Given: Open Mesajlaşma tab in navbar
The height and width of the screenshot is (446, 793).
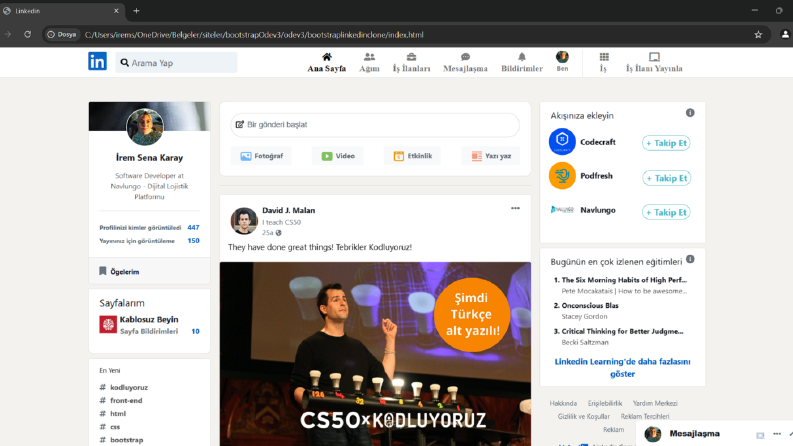Looking at the screenshot, I should pyautogui.click(x=465, y=63).
